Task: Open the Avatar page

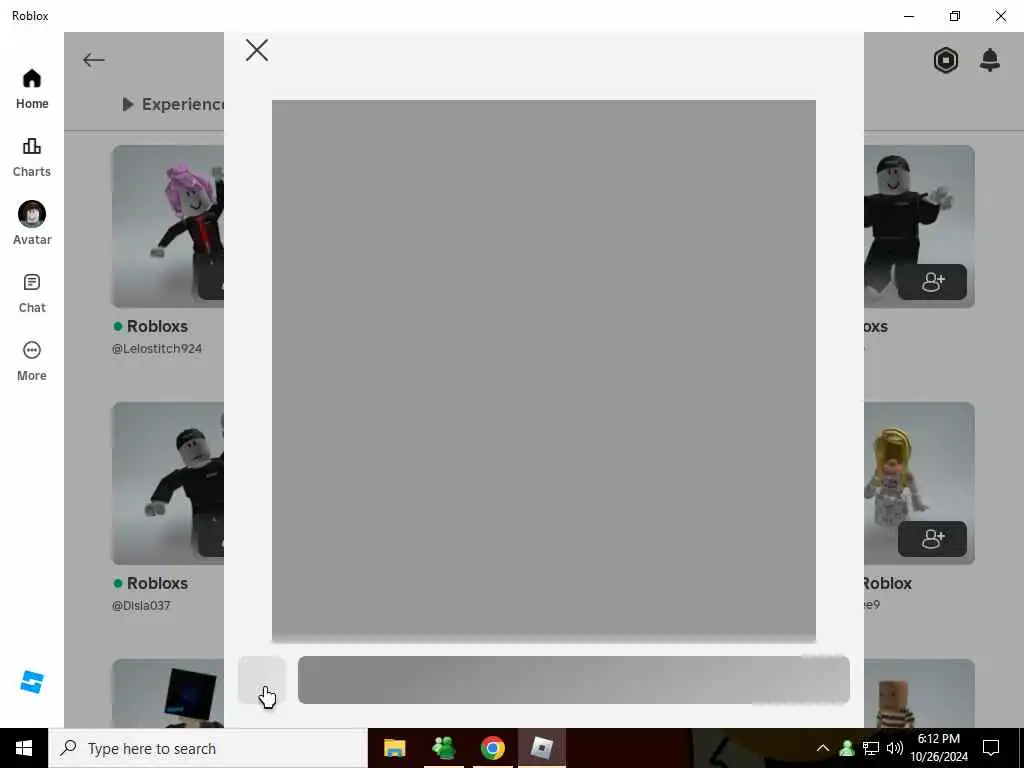Action: pyautogui.click(x=32, y=224)
